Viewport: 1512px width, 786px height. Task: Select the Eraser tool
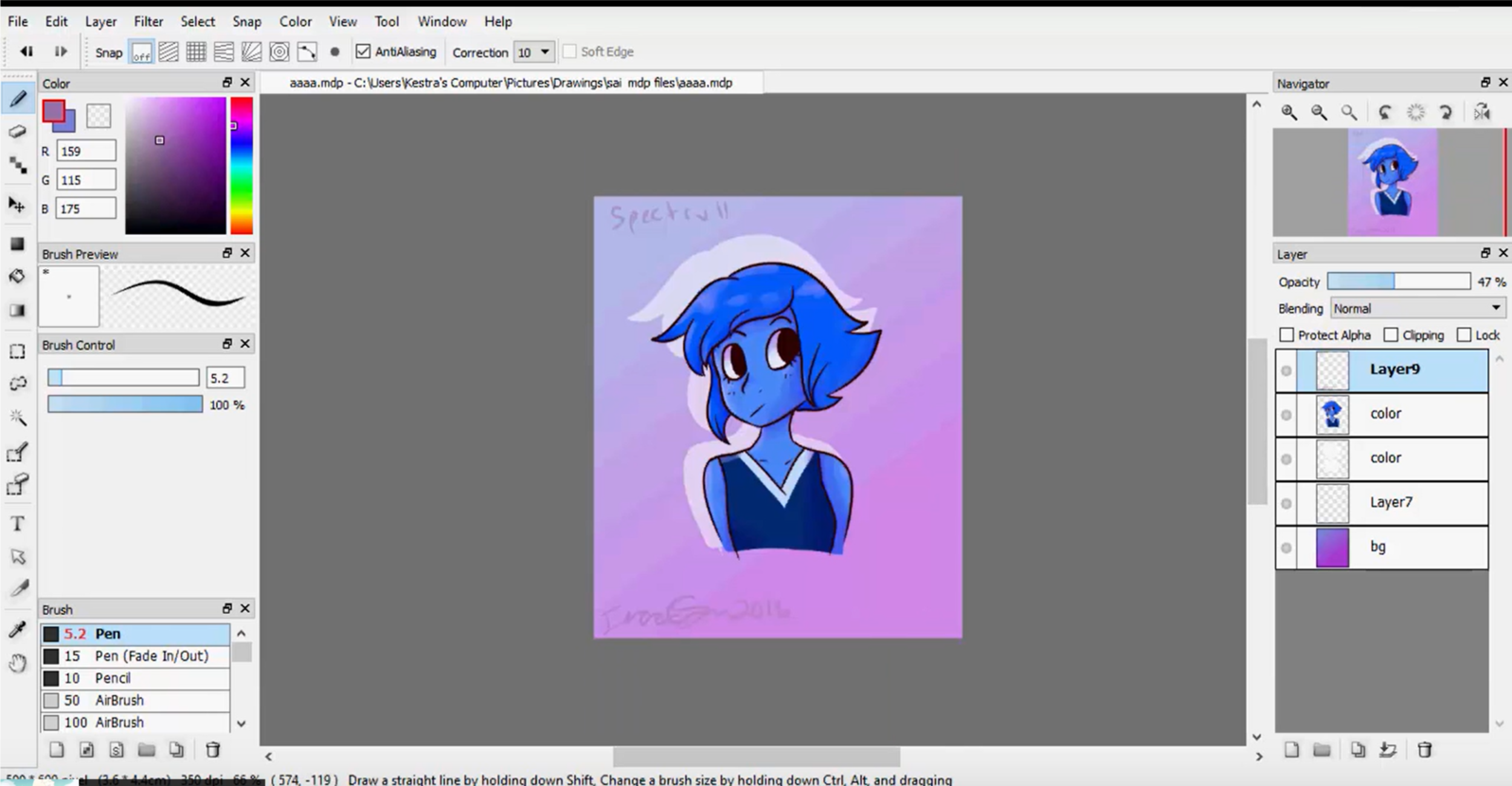coord(18,131)
